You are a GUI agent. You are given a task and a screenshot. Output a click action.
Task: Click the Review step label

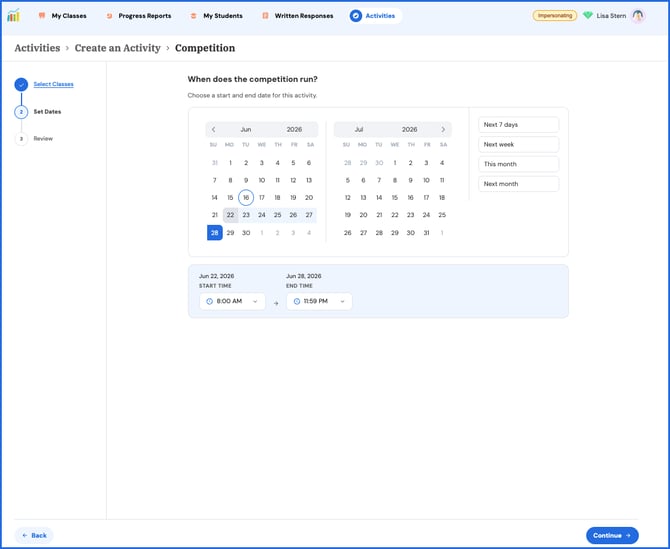[43, 138]
